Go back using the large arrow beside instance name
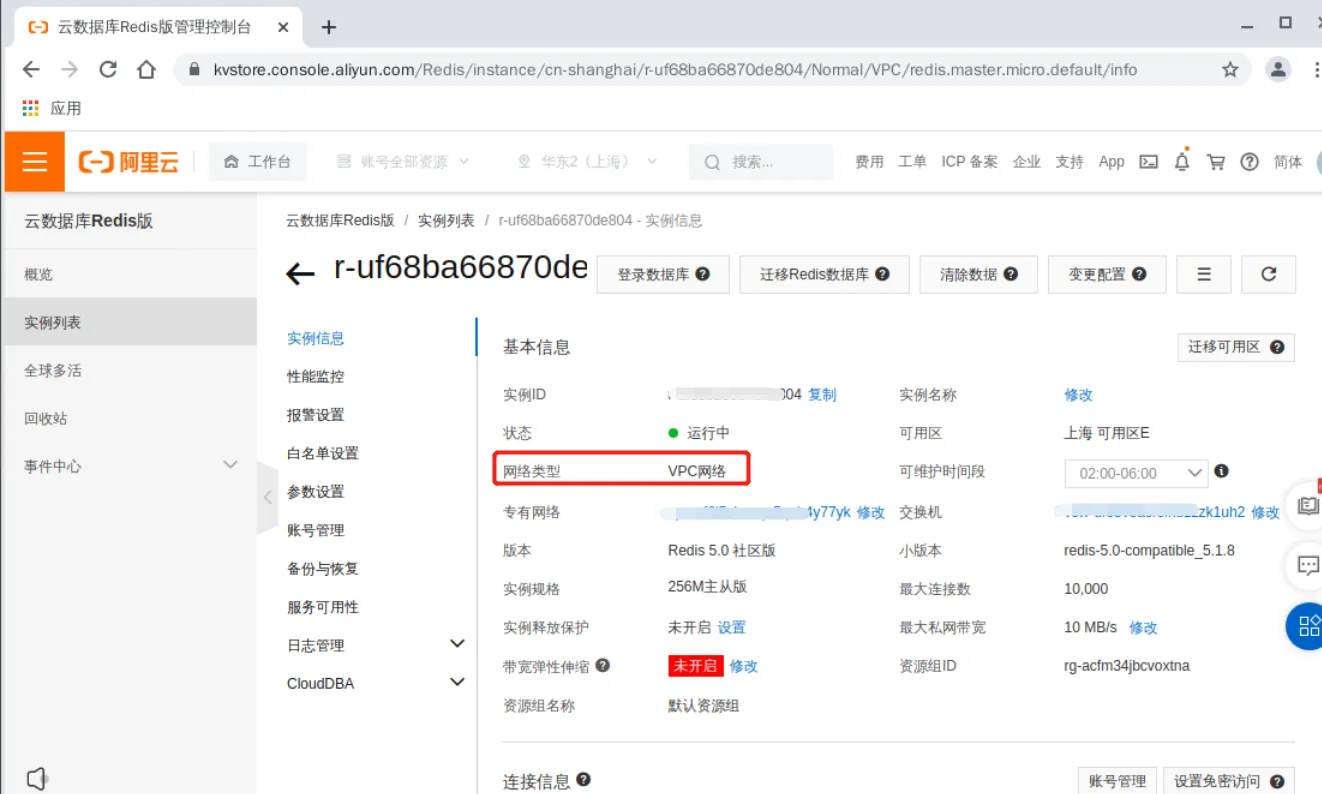 [300, 273]
